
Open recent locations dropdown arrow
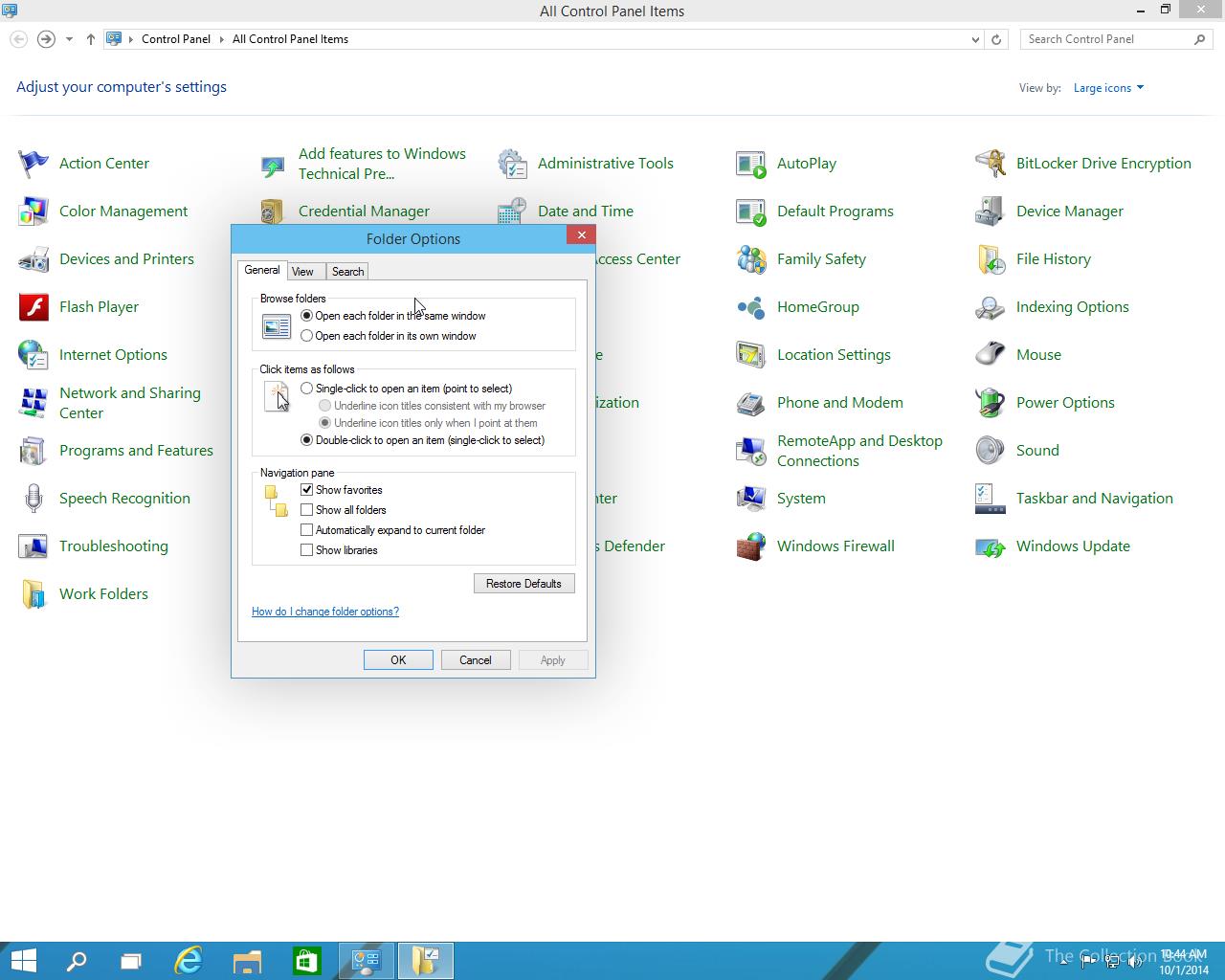pos(69,39)
